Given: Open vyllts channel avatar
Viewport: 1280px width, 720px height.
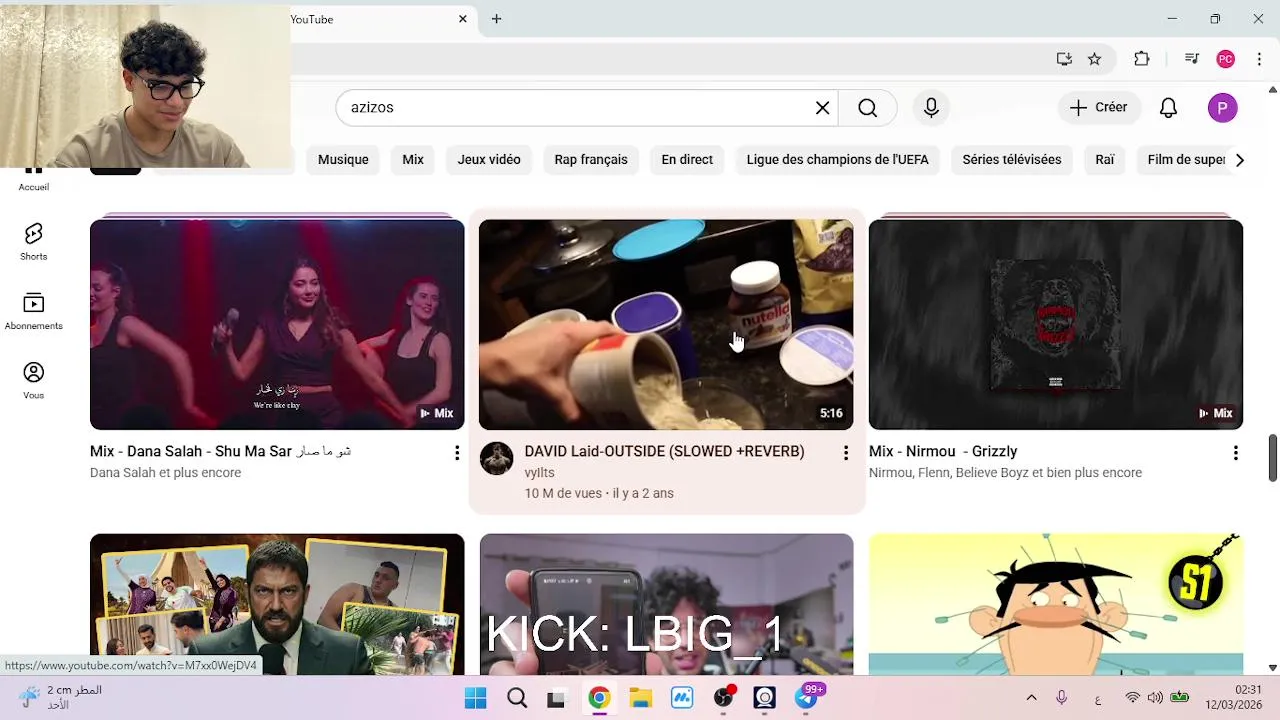Looking at the screenshot, I should click(x=496, y=458).
